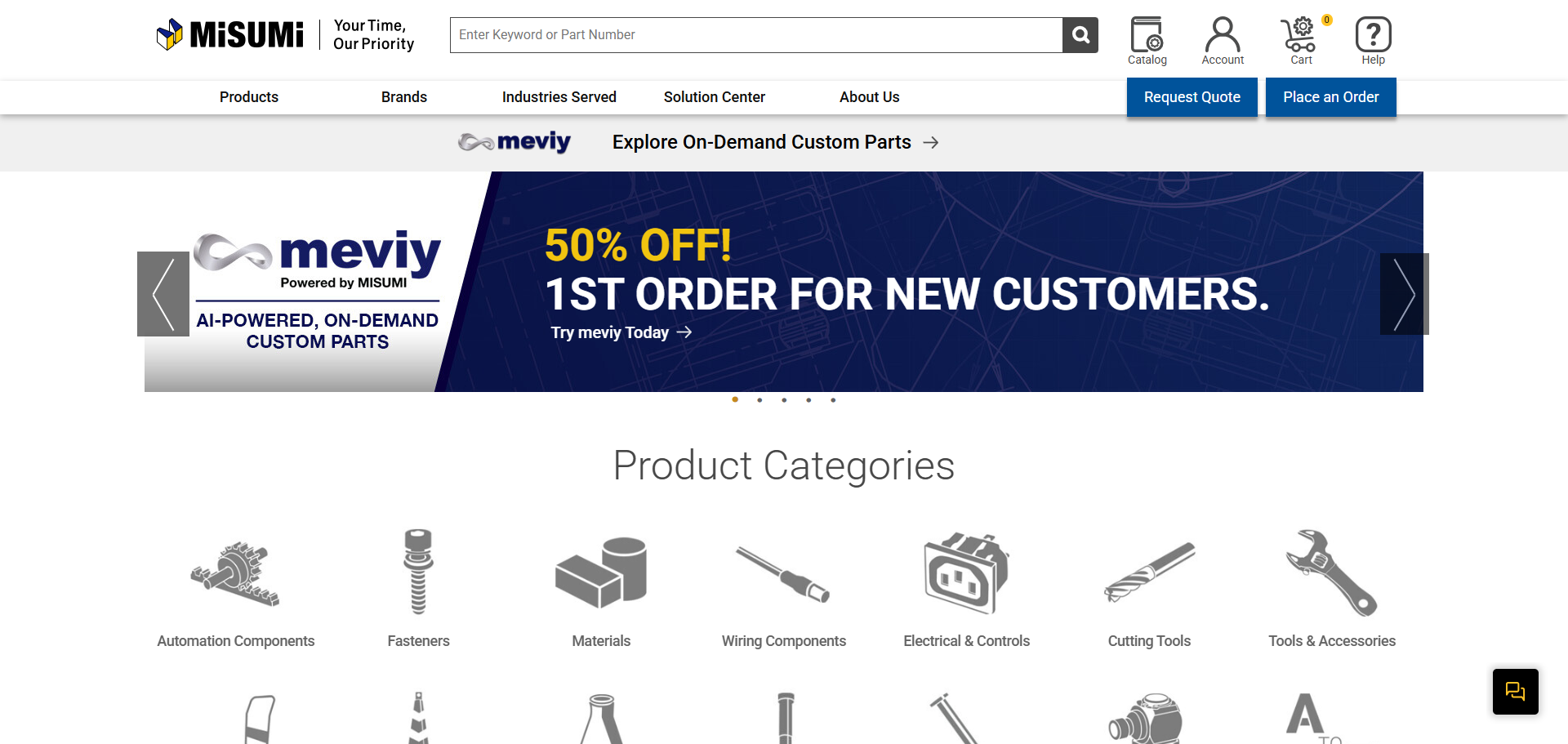Focus the keyword or part number search field
The width and height of the screenshot is (1568, 744).
pos(756,35)
